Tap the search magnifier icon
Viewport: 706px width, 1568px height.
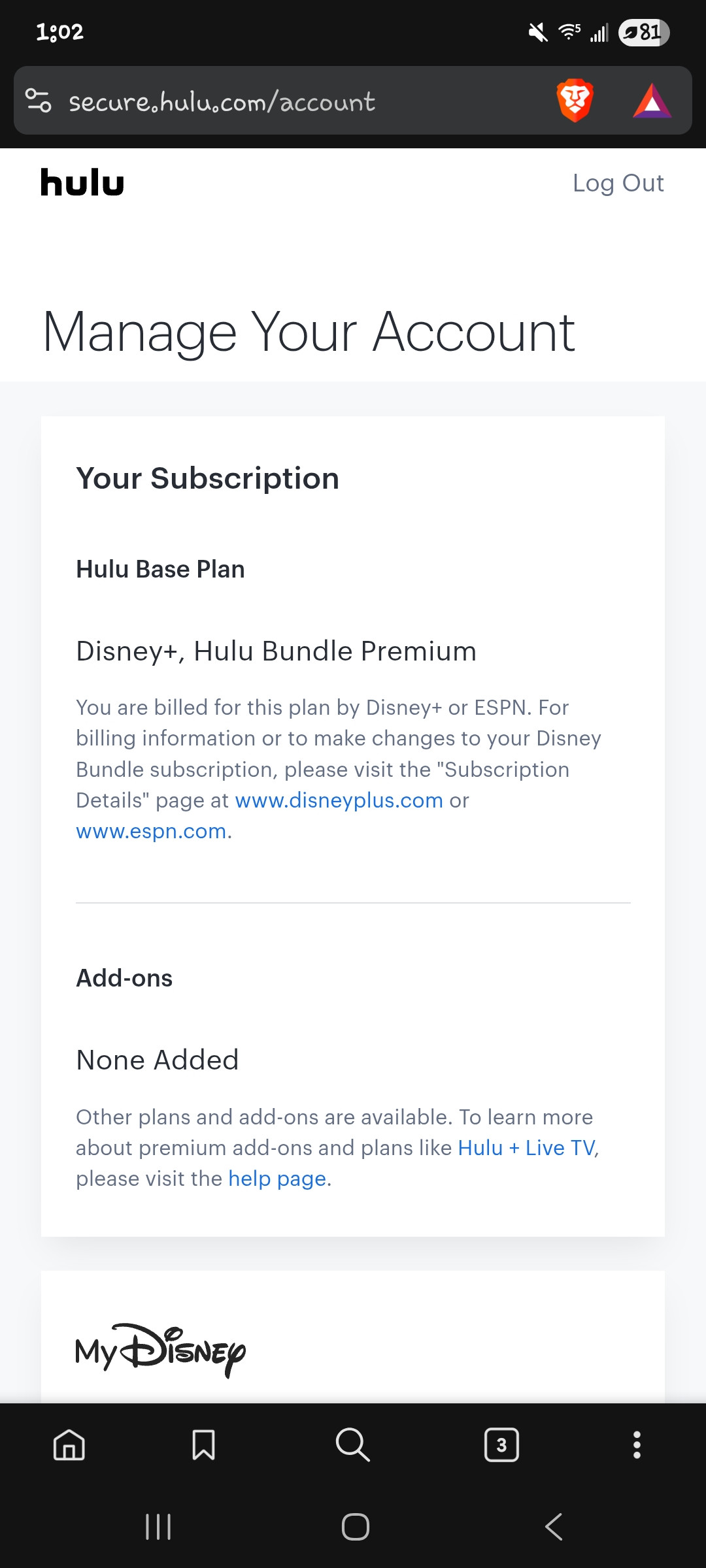tap(352, 1445)
